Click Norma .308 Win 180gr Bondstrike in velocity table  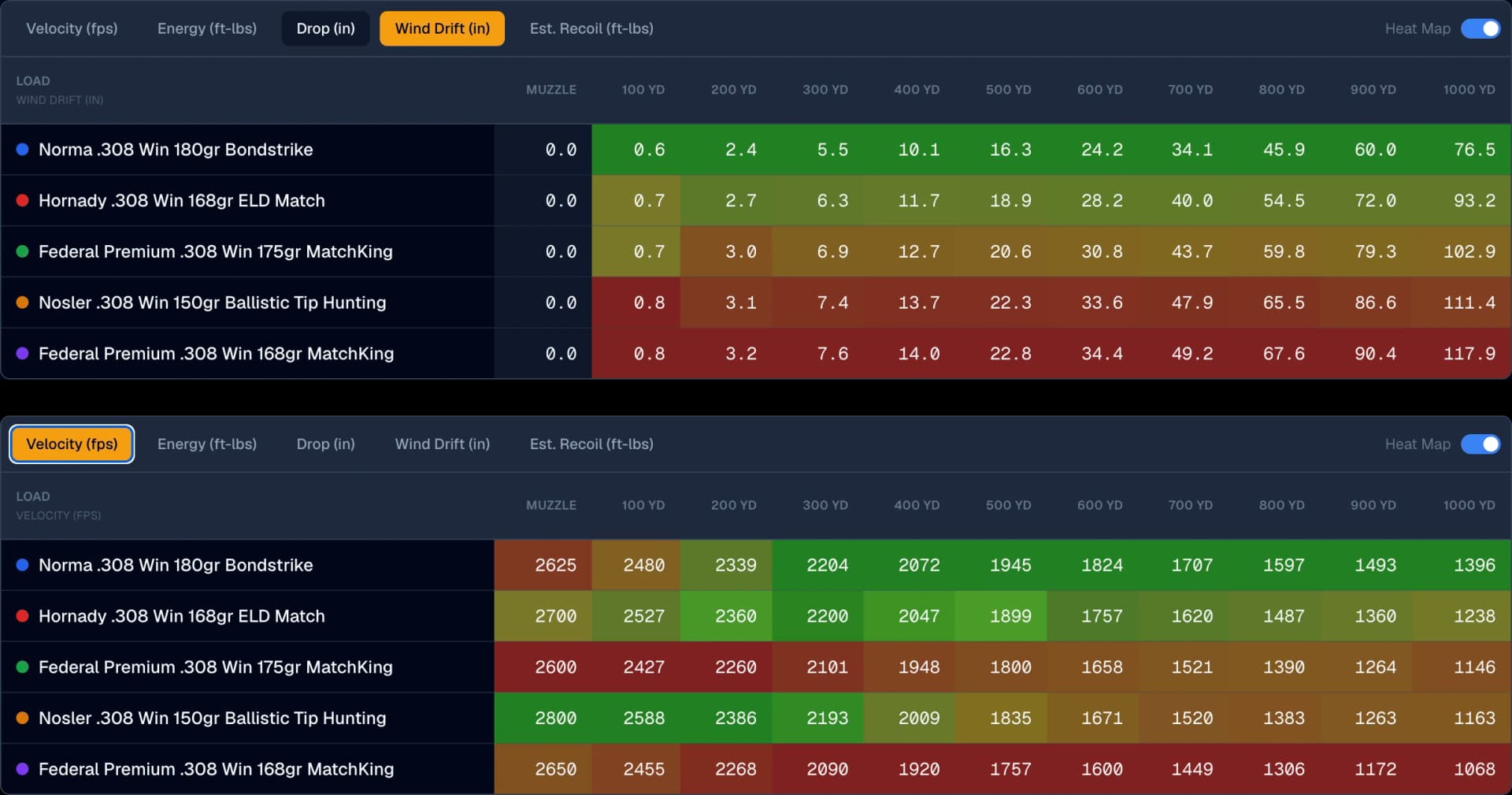(x=176, y=566)
